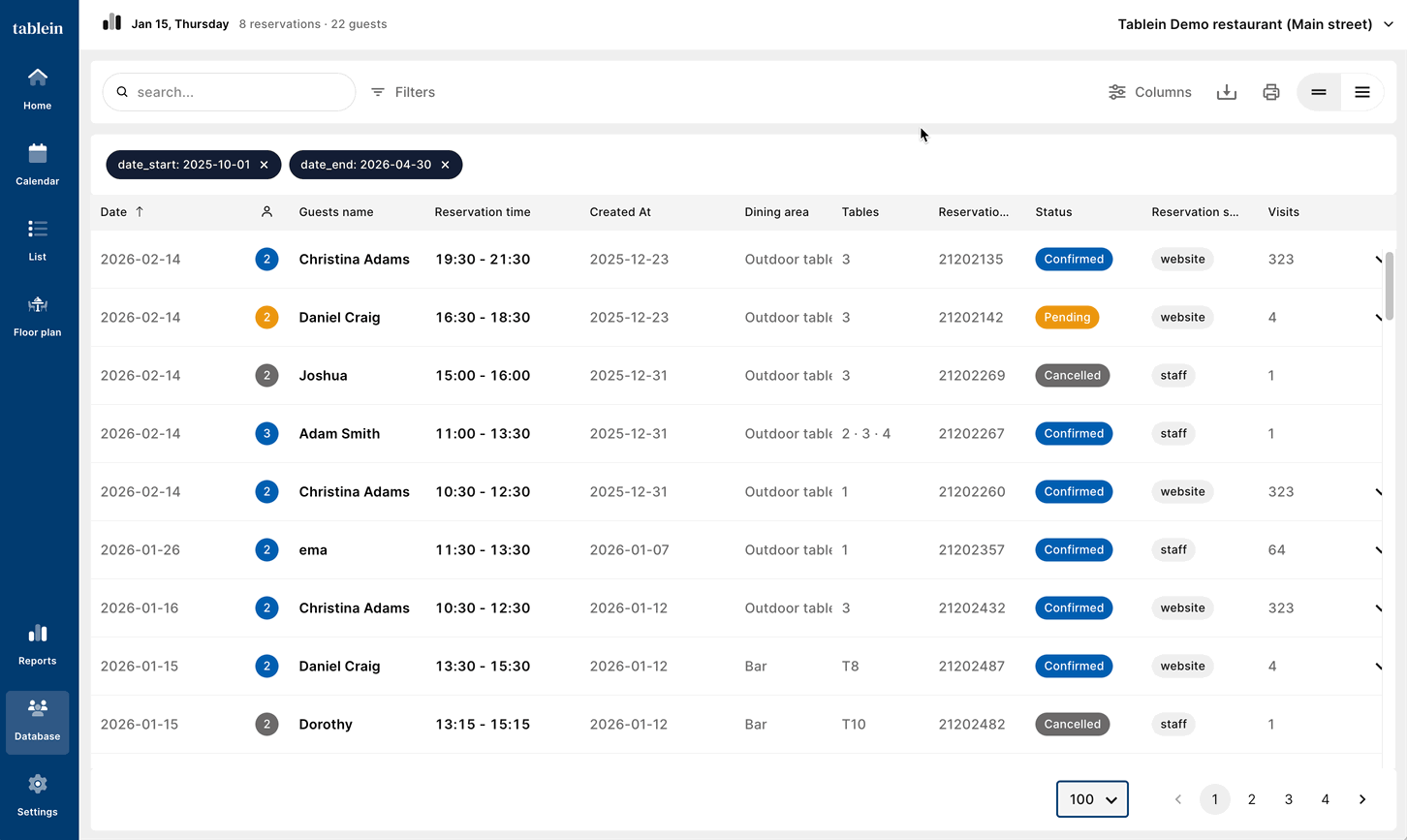Switch to the Database section

tap(37, 722)
